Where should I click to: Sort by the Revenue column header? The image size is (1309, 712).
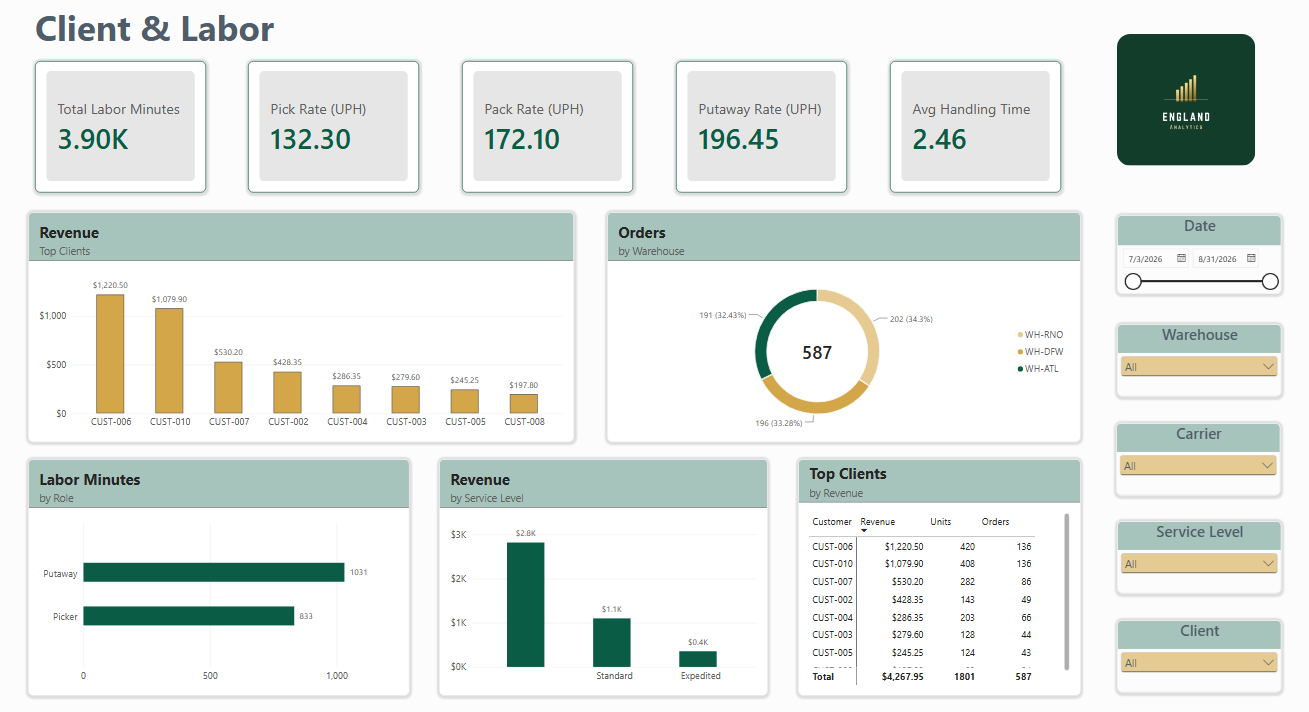click(x=878, y=522)
